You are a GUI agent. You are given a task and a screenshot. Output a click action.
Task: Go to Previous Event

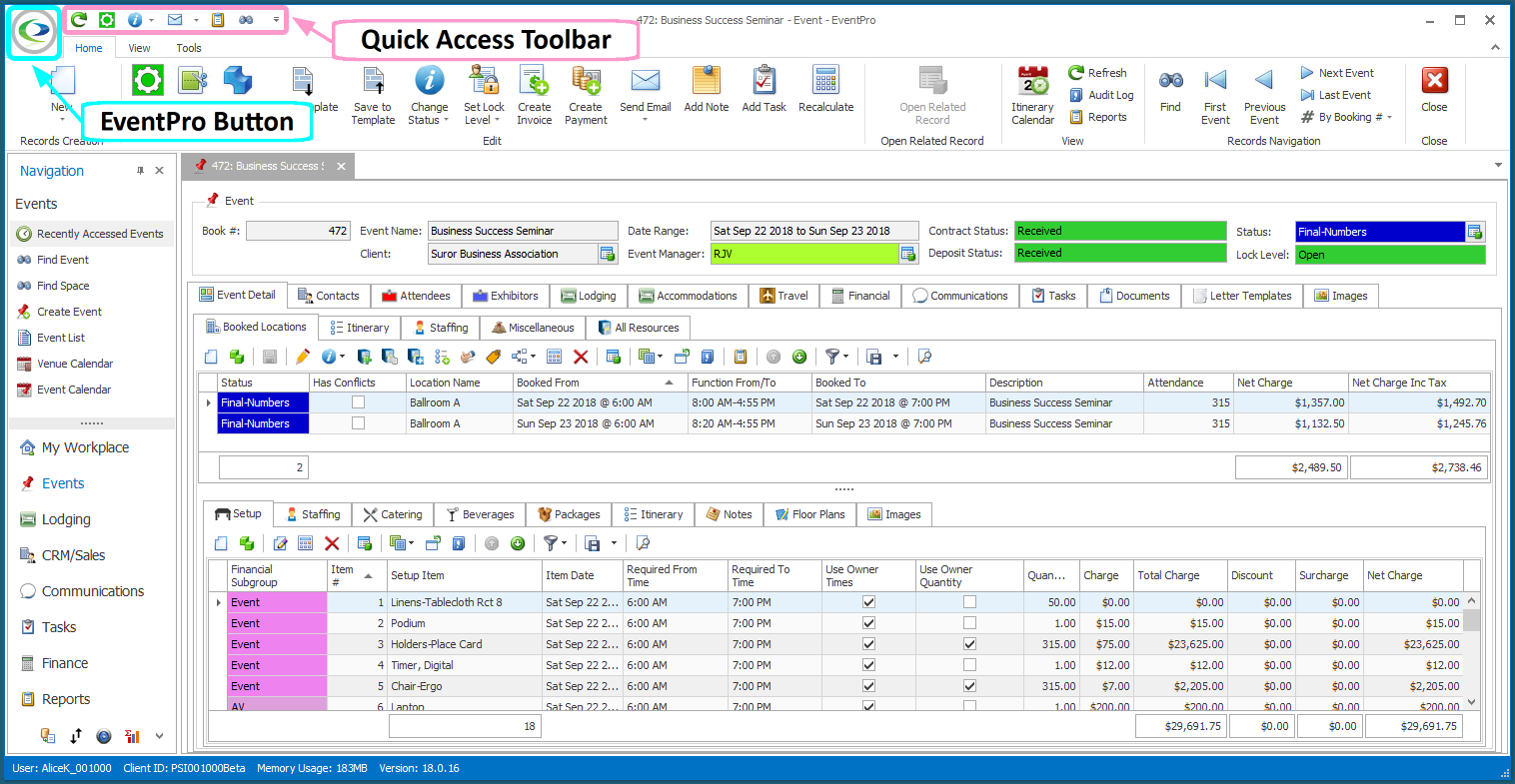(x=1264, y=81)
